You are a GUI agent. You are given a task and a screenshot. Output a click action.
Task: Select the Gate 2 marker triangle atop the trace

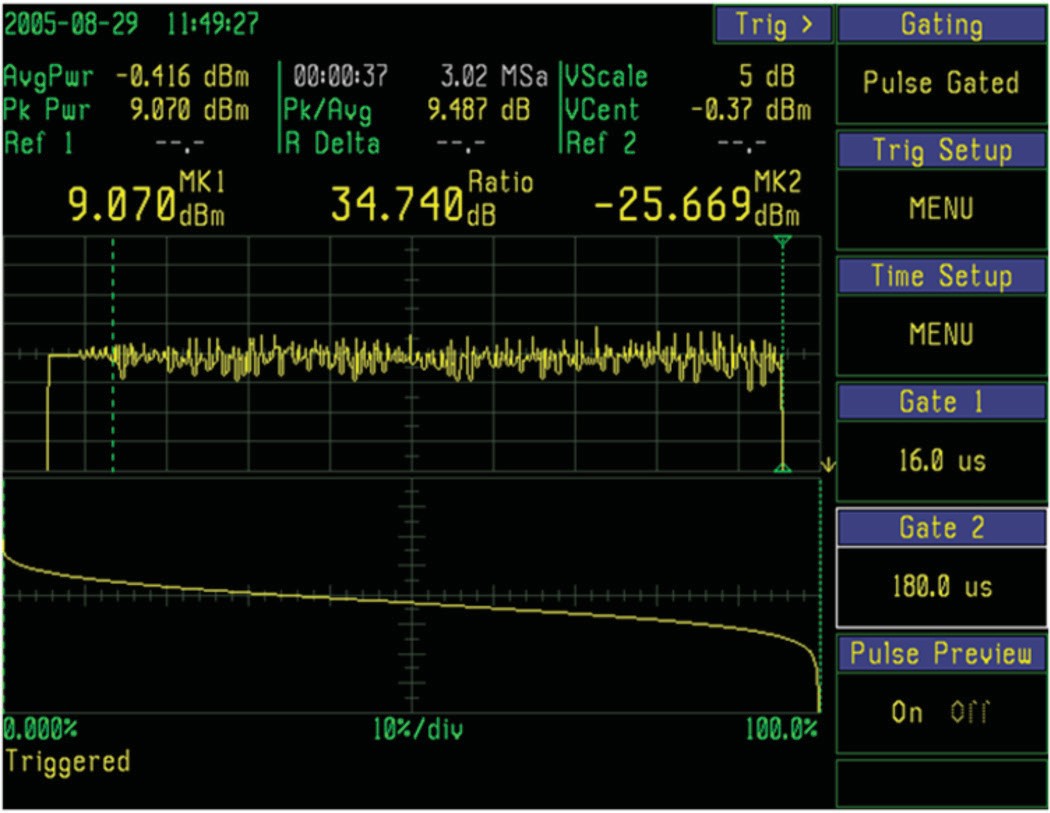pyautogui.click(x=782, y=241)
